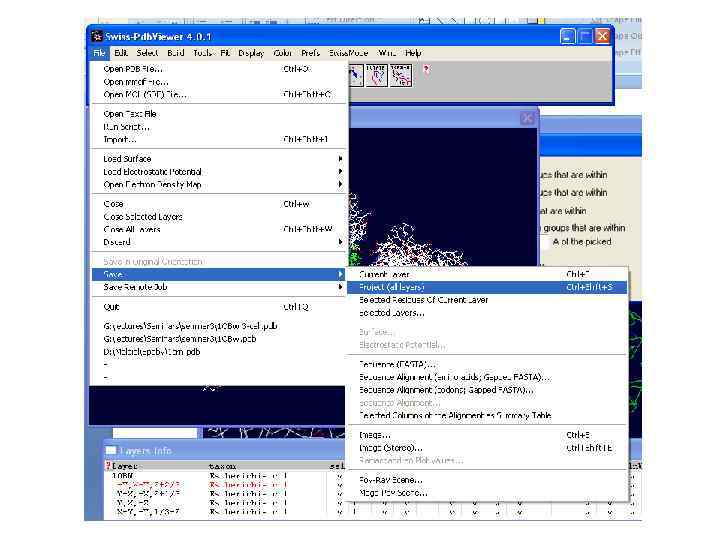Select the Mutate tool icon in the toolbar
Viewport: 720px width, 540px height.
(x=377, y=75)
